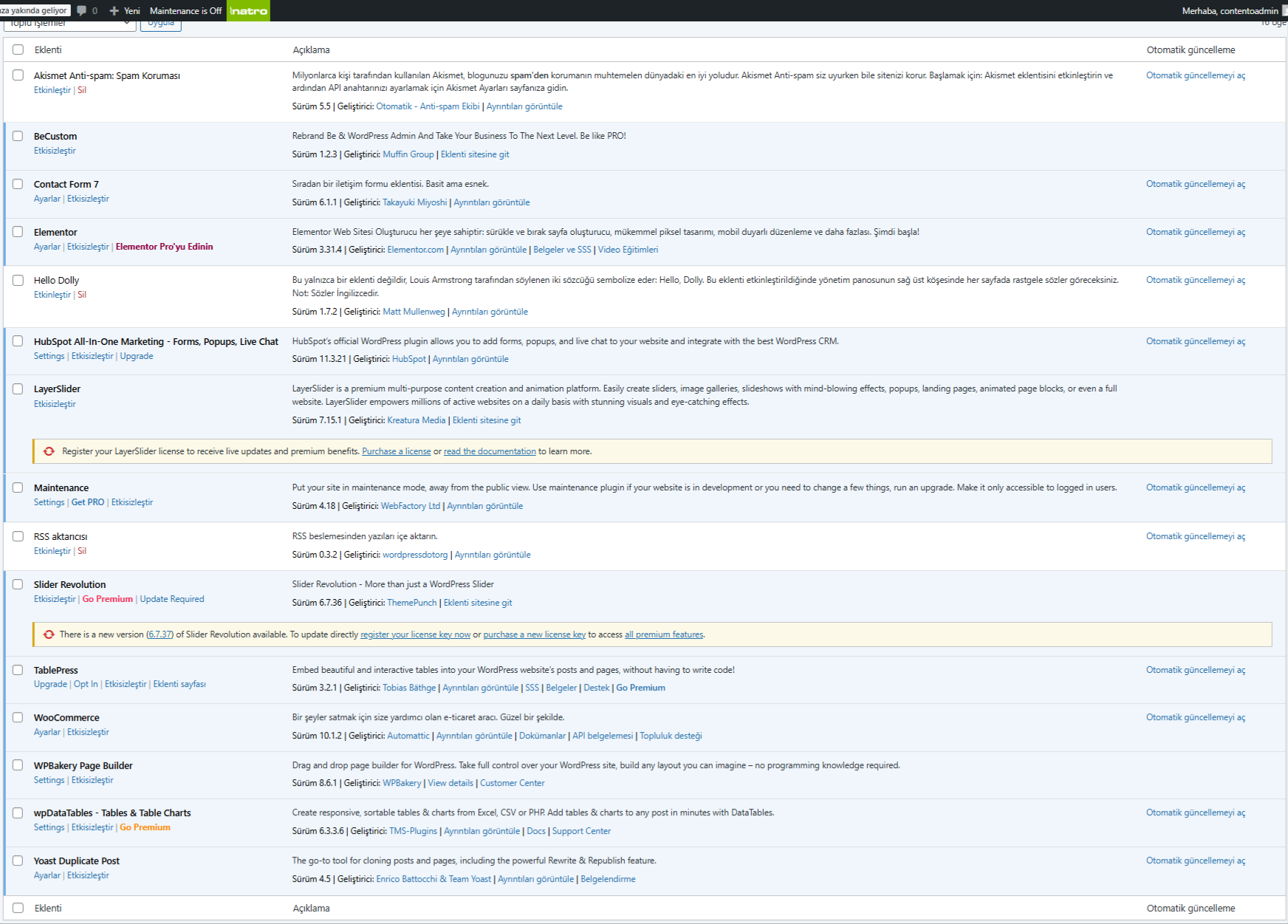Screen dimensions: 1288x924
Task: Check the Contact Form 7 checkbox
Action: (18, 184)
